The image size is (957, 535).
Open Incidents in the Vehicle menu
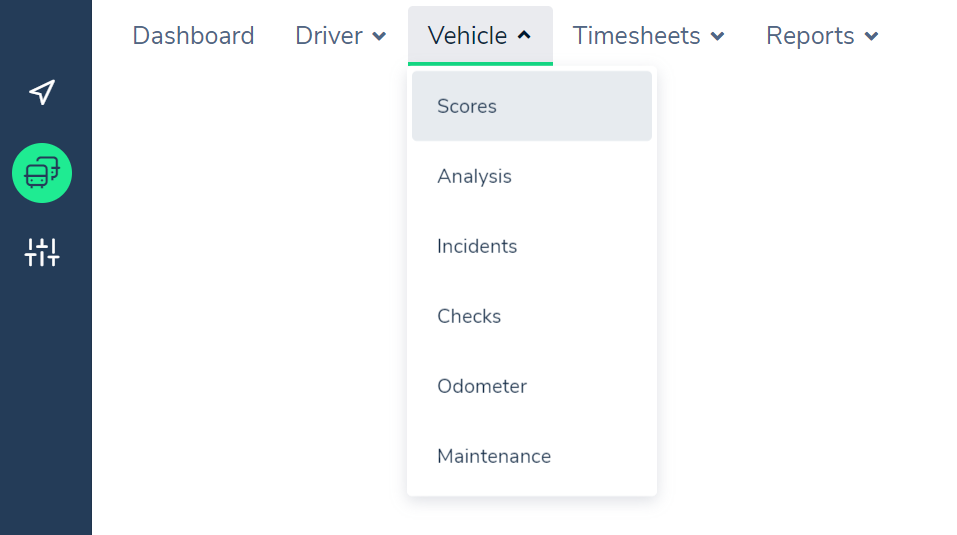532,246
